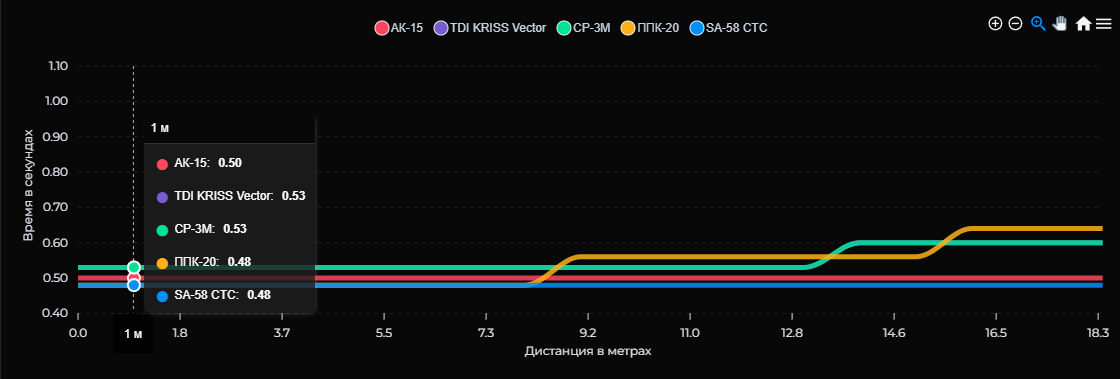Click the green СР-3М legend marker
The image size is (1120, 379).
(564, 29)
